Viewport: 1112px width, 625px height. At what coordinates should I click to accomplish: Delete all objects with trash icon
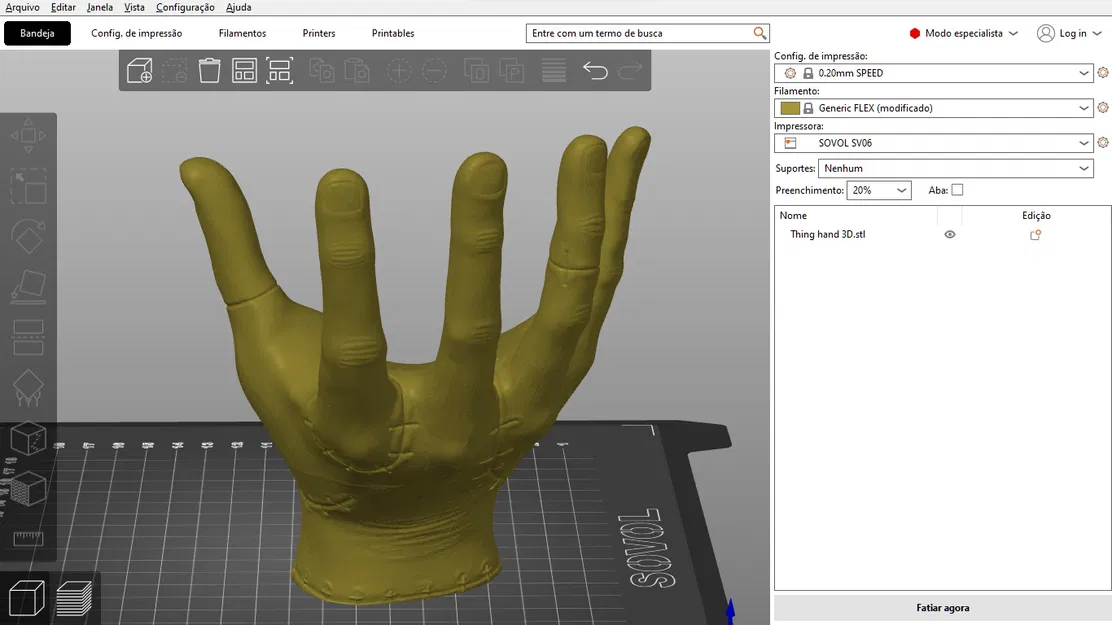(x=209, y=70)
